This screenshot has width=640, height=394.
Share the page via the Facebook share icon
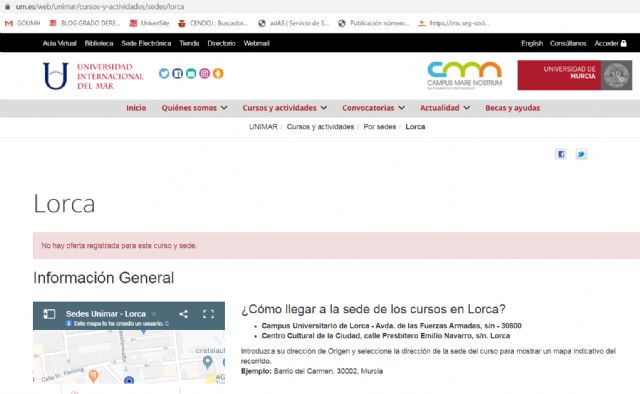(561, 154)
